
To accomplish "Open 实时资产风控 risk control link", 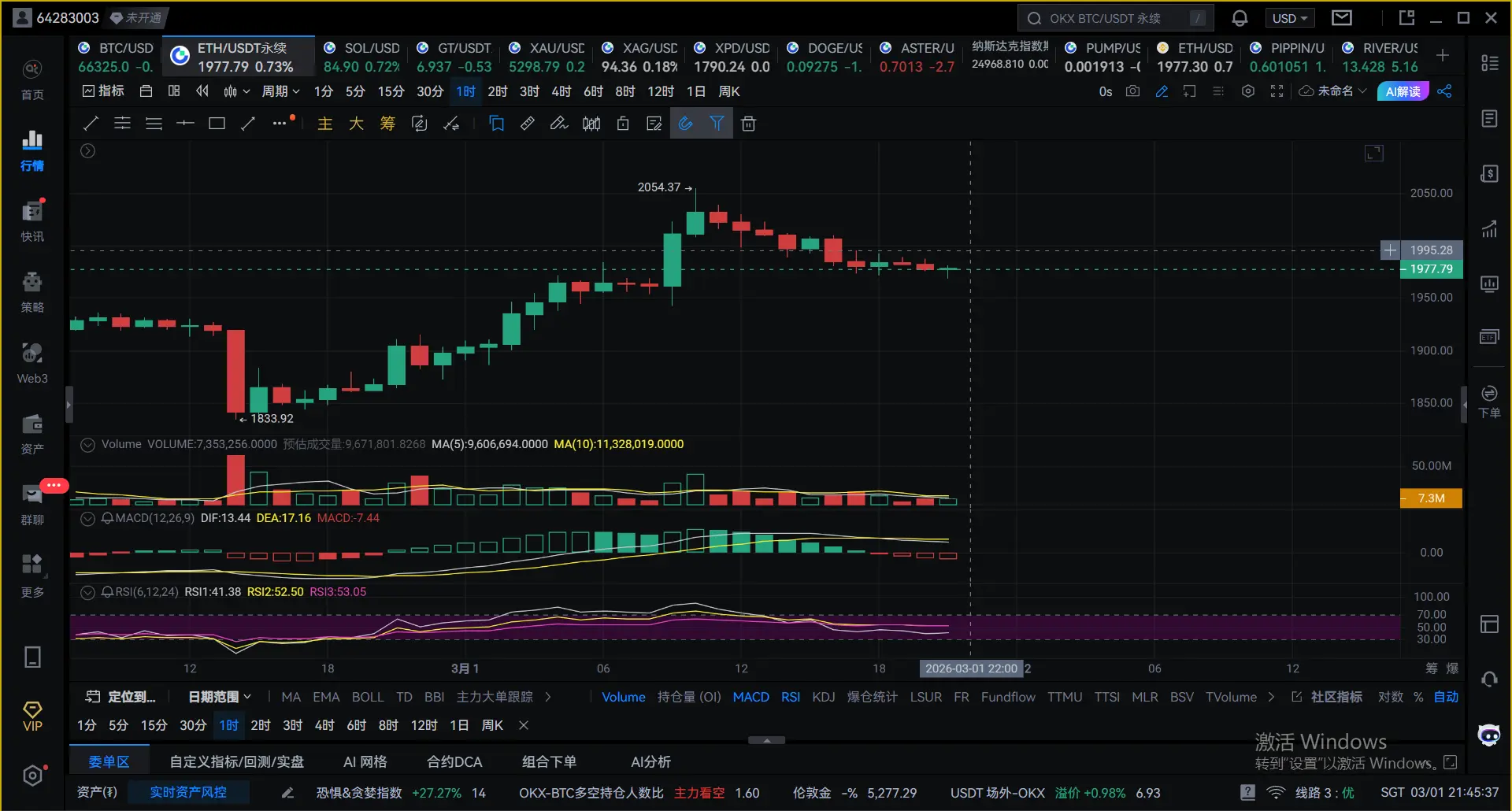I will click(188, 792).
